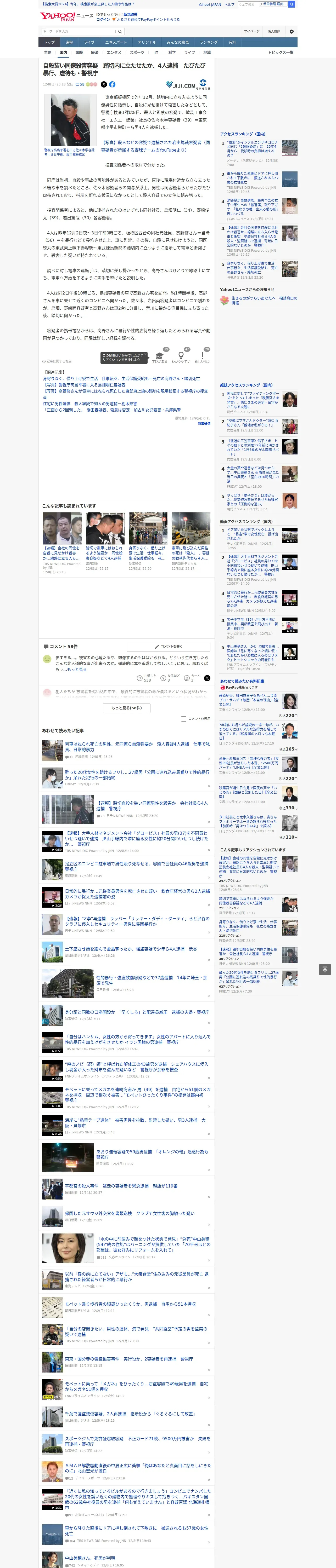Click the 時事通信 source link under article

(x=204, y=424)
